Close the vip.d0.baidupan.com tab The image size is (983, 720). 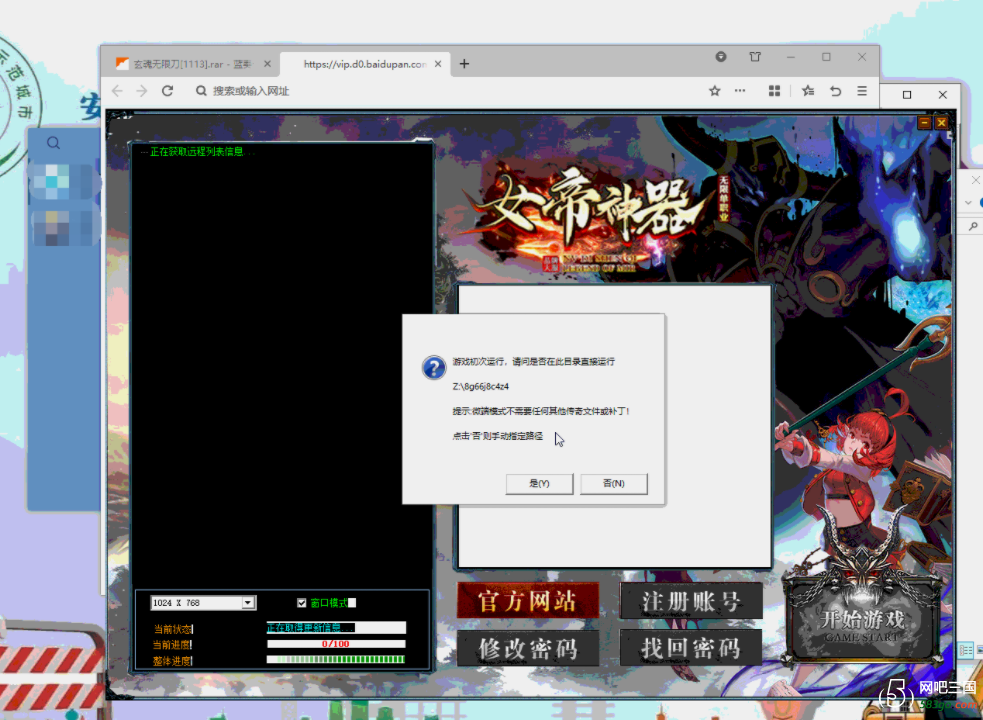click(x=438, y=64)
